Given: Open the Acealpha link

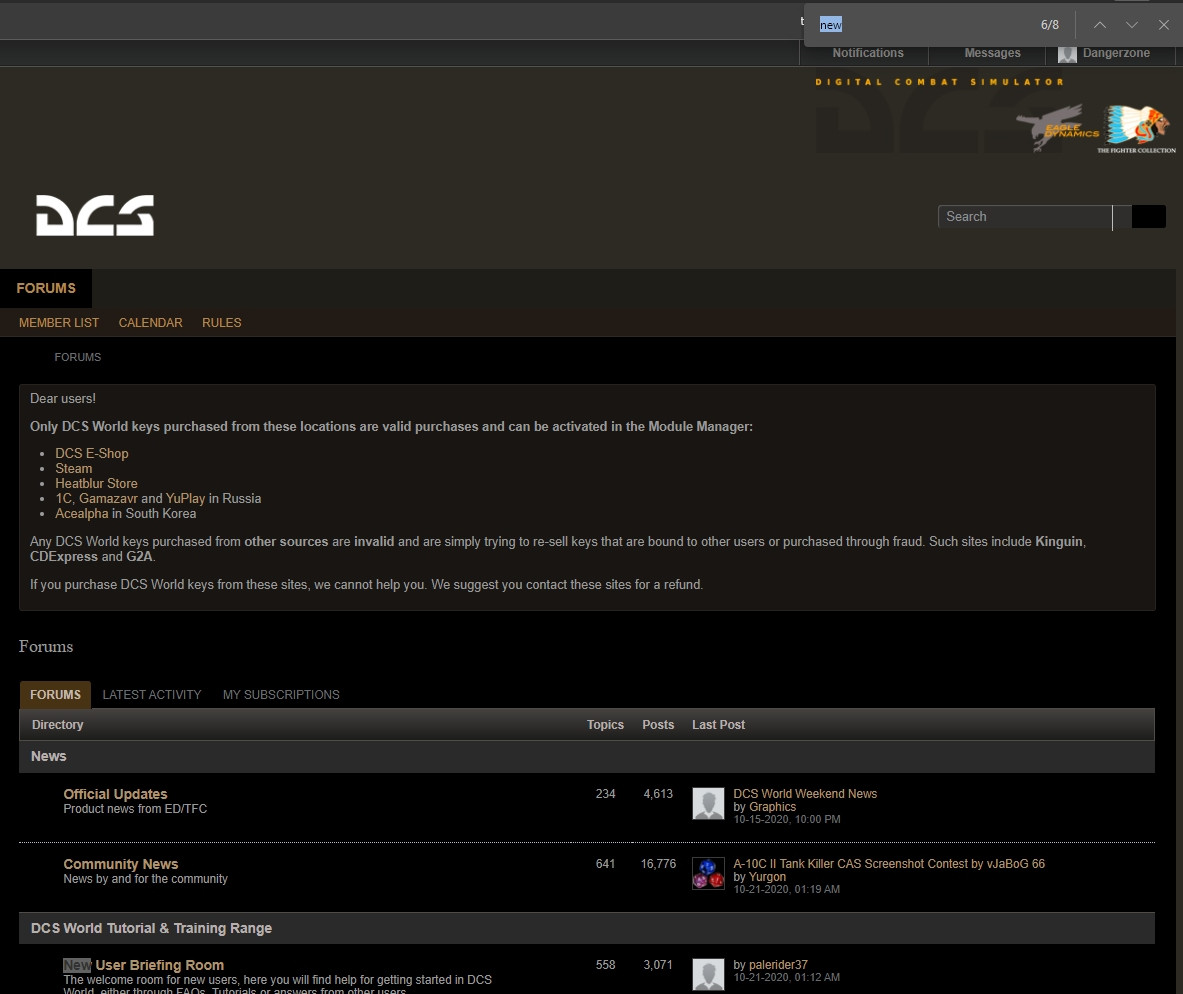Looking at the screenshot, I should point(81,514).
